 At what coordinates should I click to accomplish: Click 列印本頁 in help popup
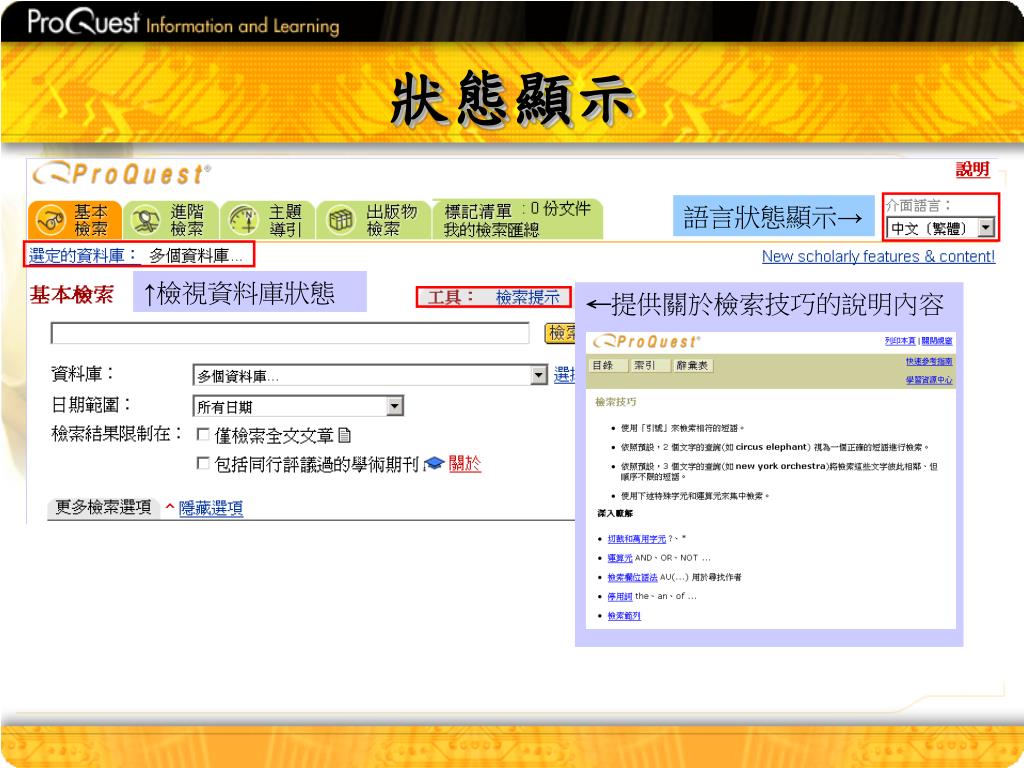point(900,341)
